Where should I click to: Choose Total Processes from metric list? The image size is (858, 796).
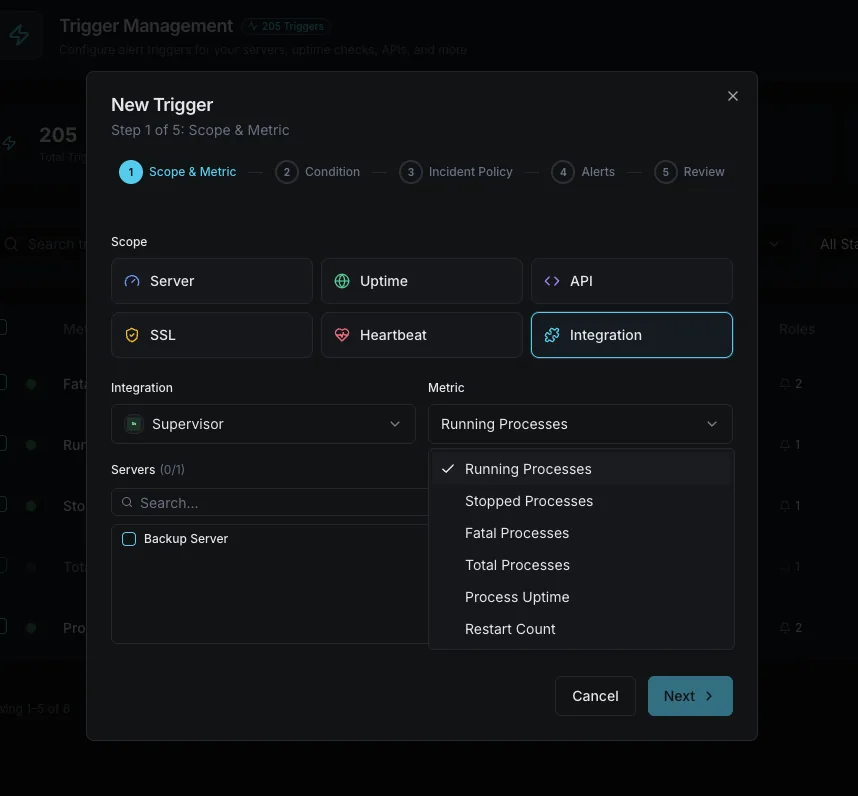coord(581,565)
